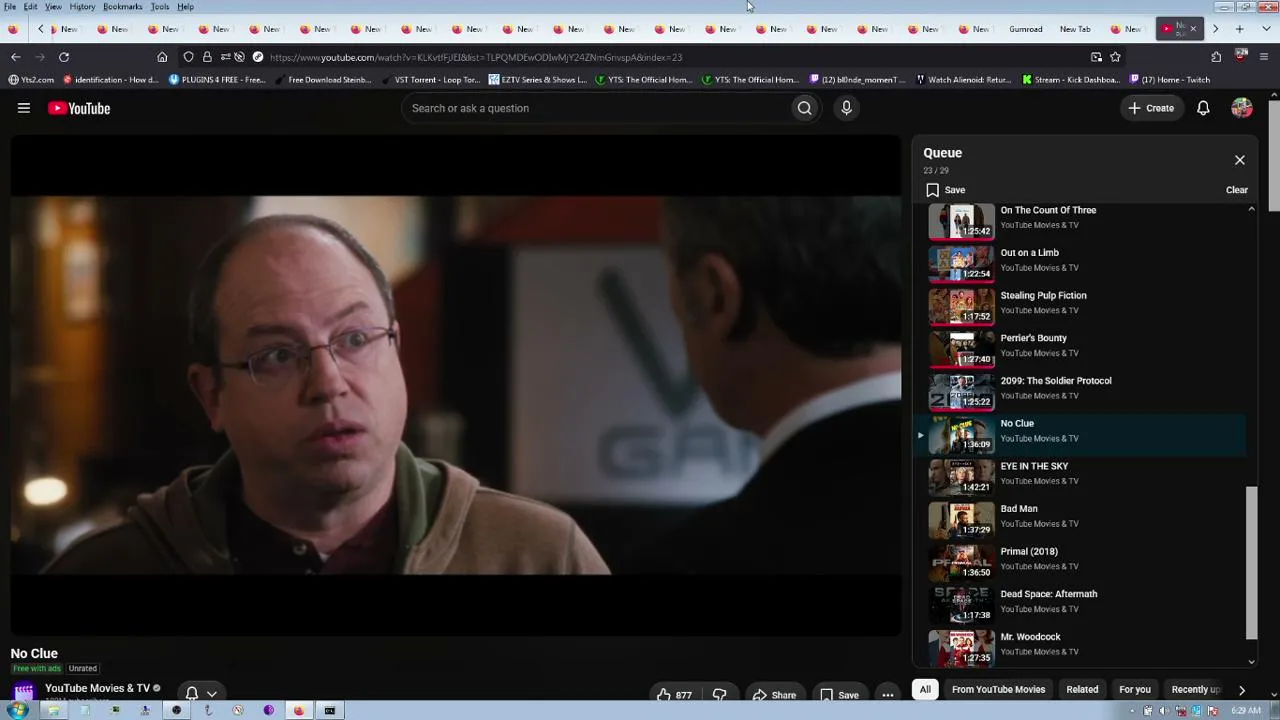Share the No Clue video

[774, 695]
